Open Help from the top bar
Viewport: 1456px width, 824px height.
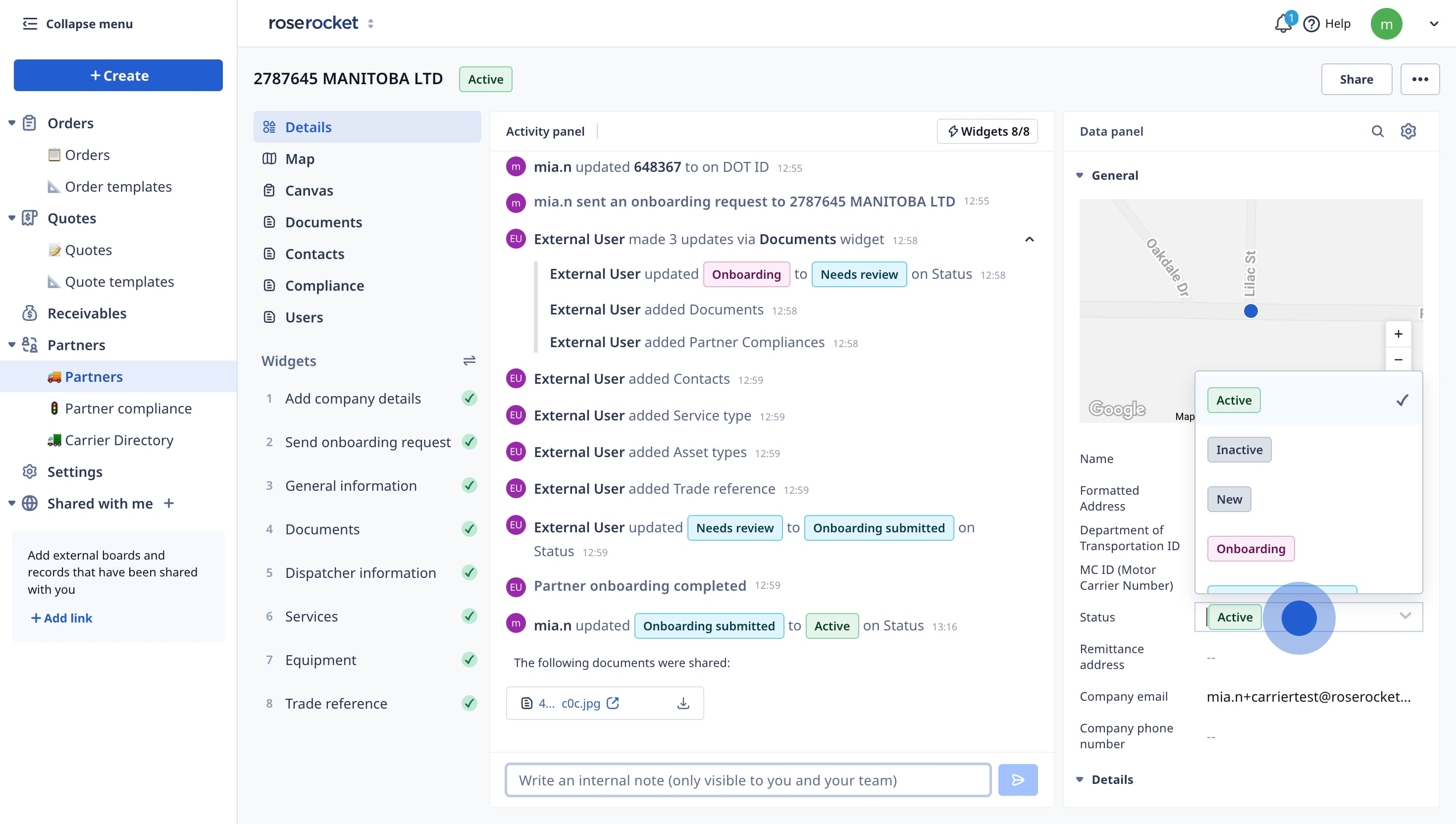click(1326, 24)
